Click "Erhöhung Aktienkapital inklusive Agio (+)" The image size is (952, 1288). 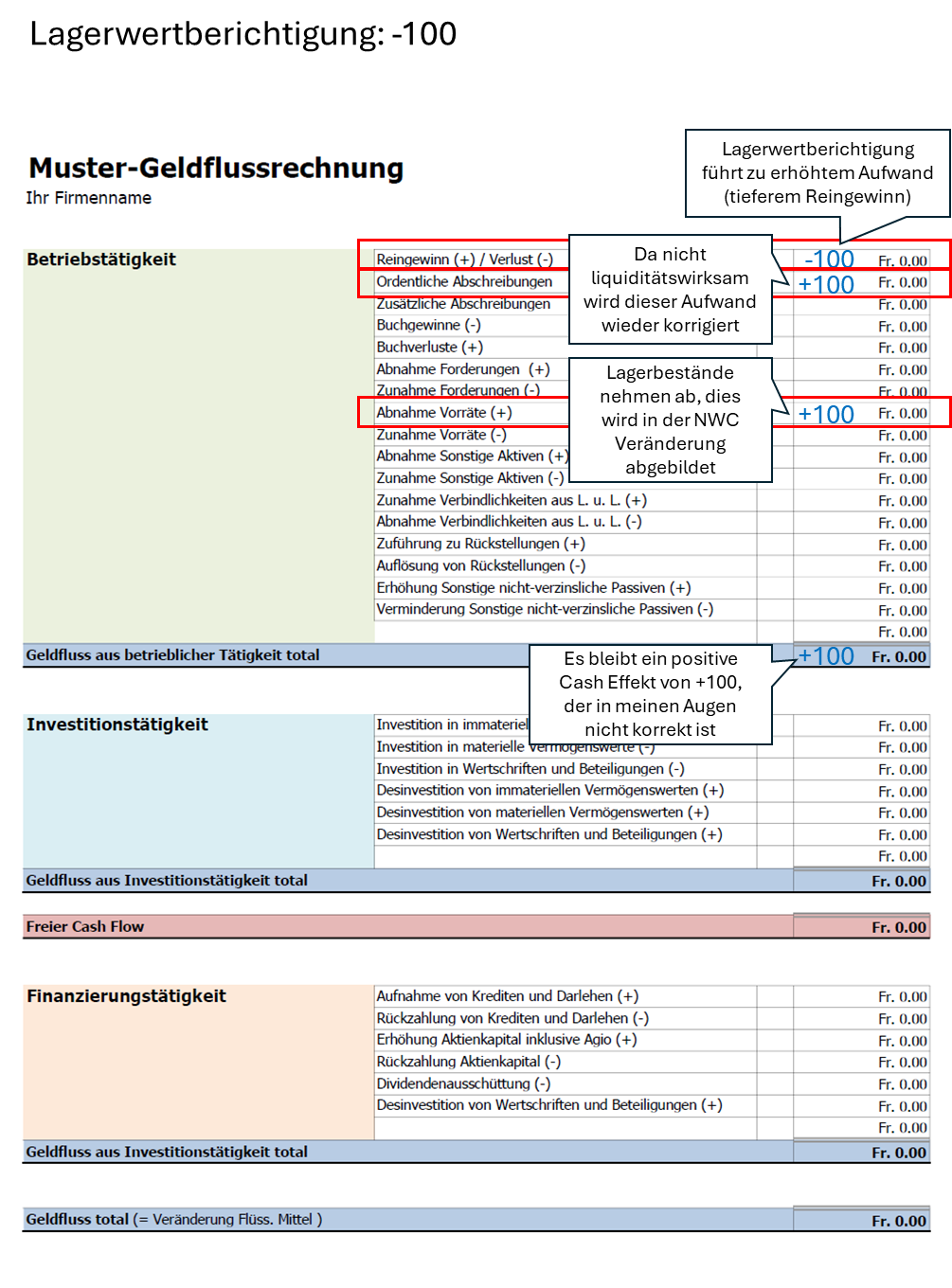[x=507, y=1040]
